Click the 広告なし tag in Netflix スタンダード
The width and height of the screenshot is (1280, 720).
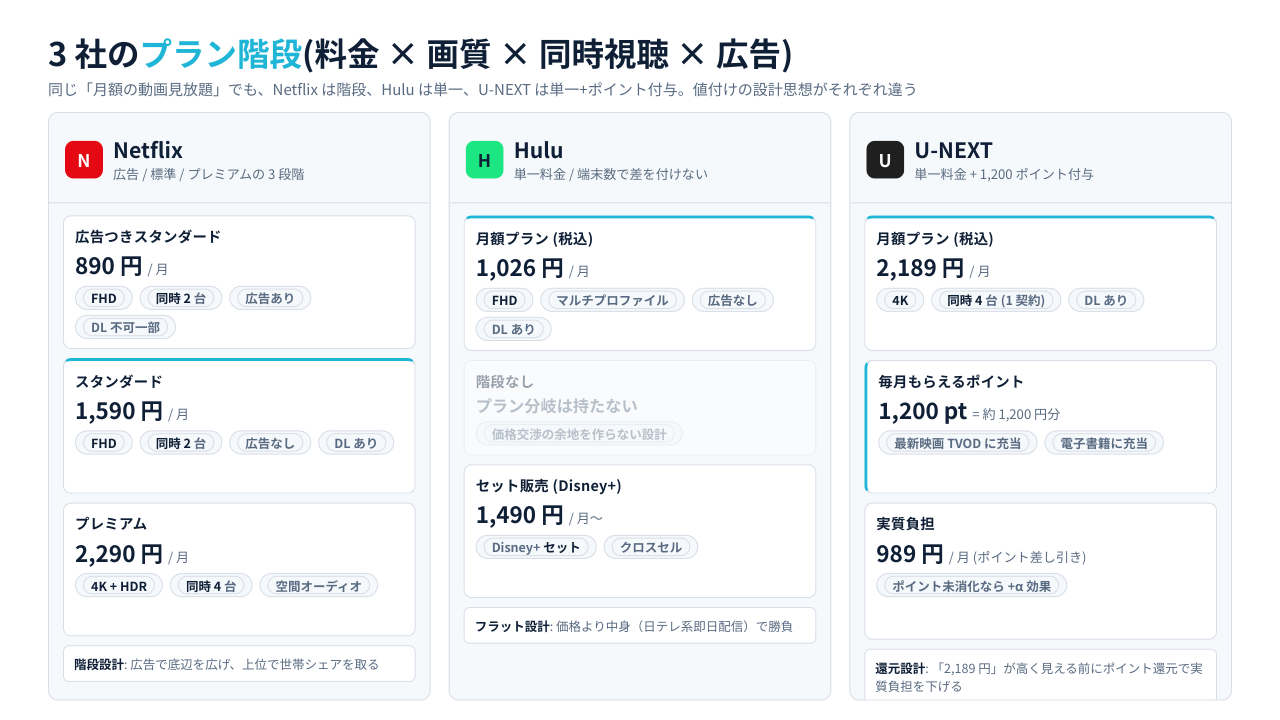pyautogui.click(x=270, y=443)
